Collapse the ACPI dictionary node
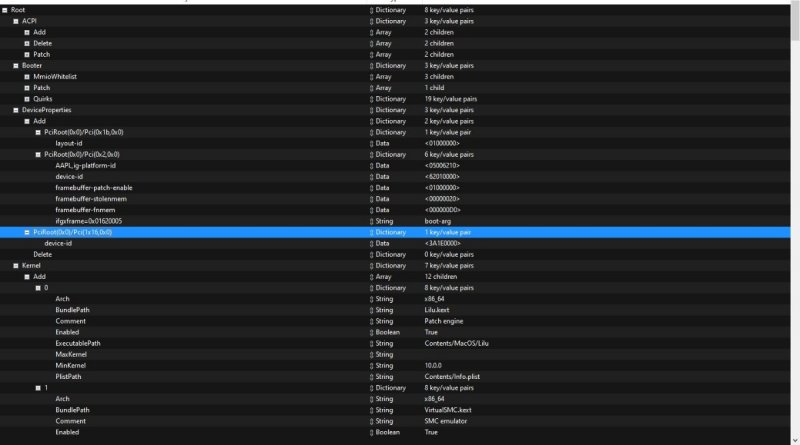 coord(16,21)
